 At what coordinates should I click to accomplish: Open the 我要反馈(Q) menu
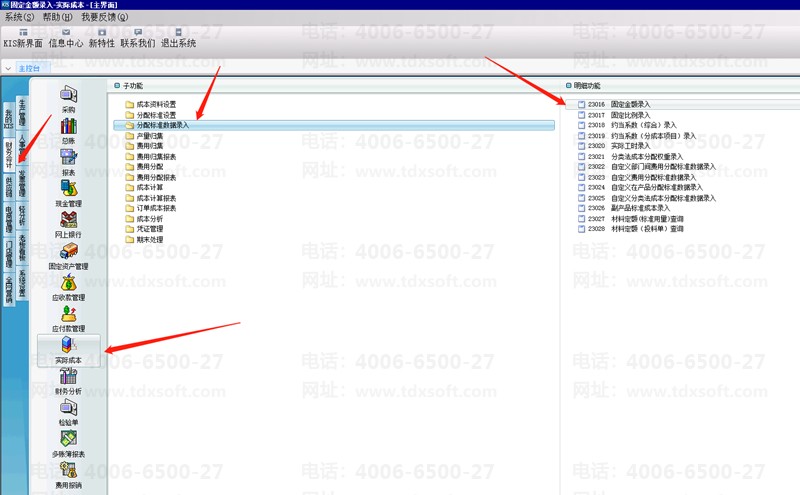coord(105,17)
